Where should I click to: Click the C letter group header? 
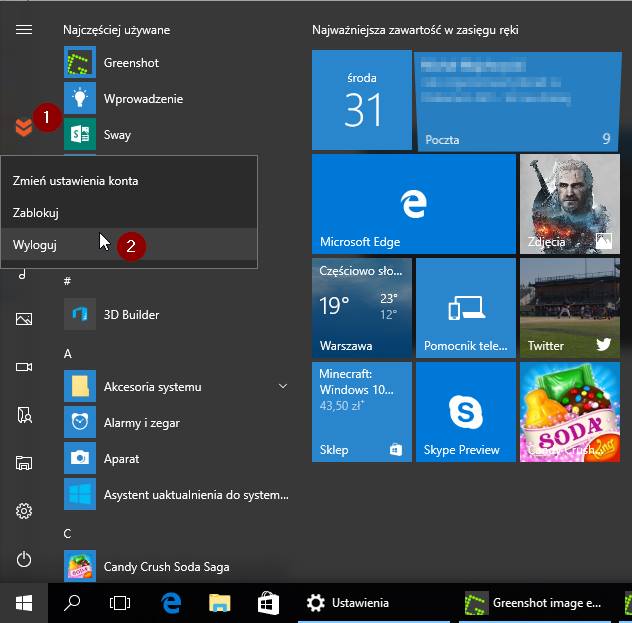pyautogui.click(x=67, y=534)
